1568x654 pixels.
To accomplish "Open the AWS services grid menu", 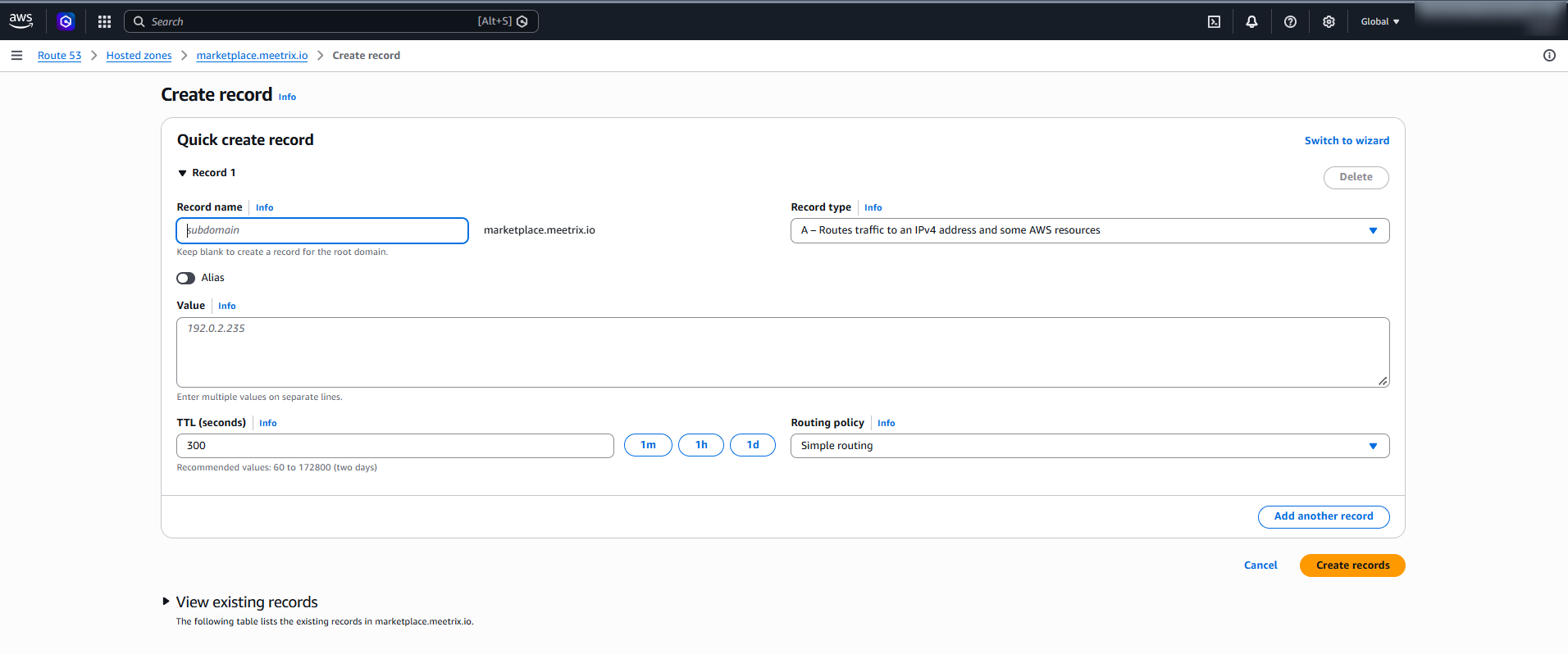I will (x=104, y=21).
